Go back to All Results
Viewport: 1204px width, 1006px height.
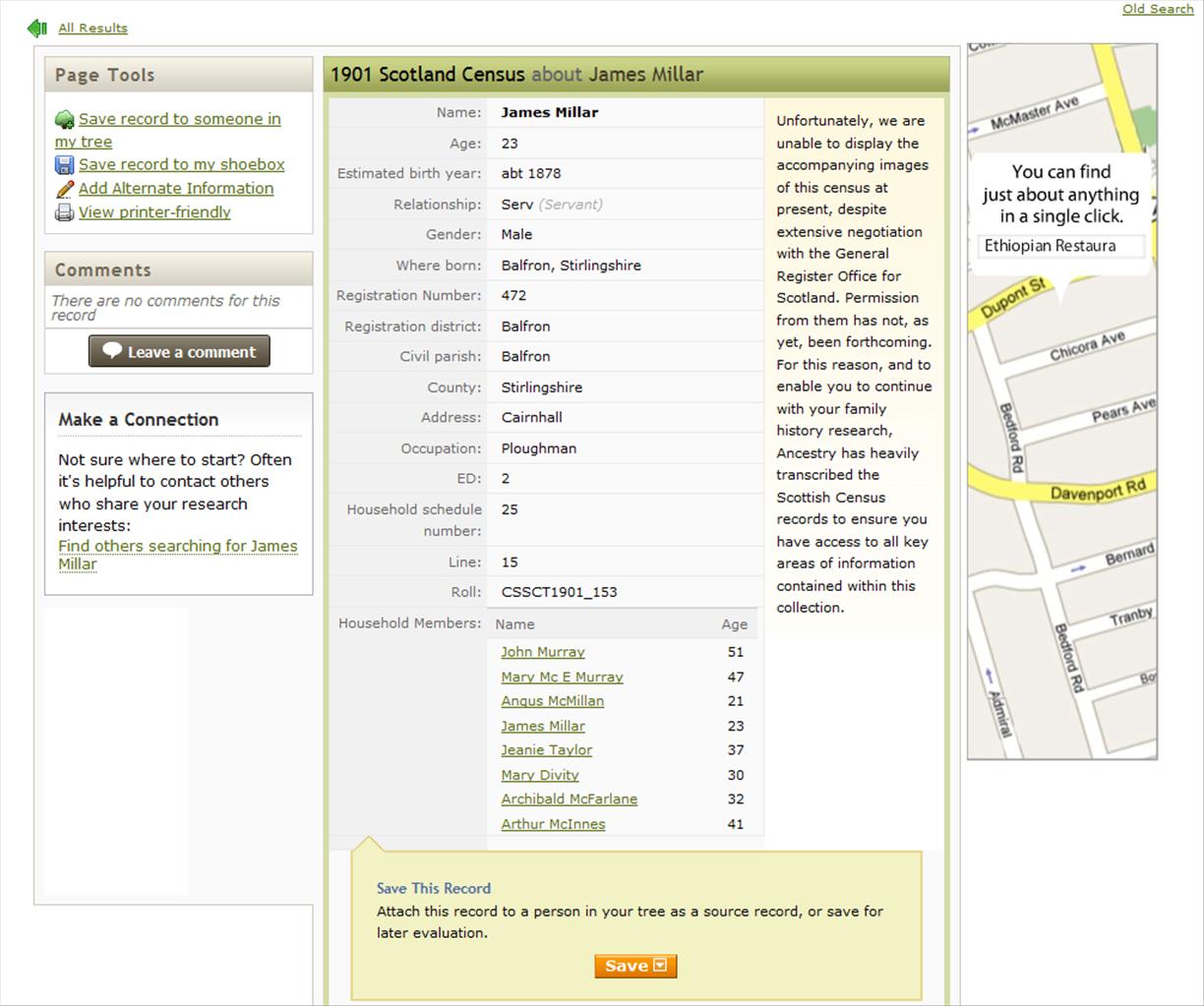[92, 29]
